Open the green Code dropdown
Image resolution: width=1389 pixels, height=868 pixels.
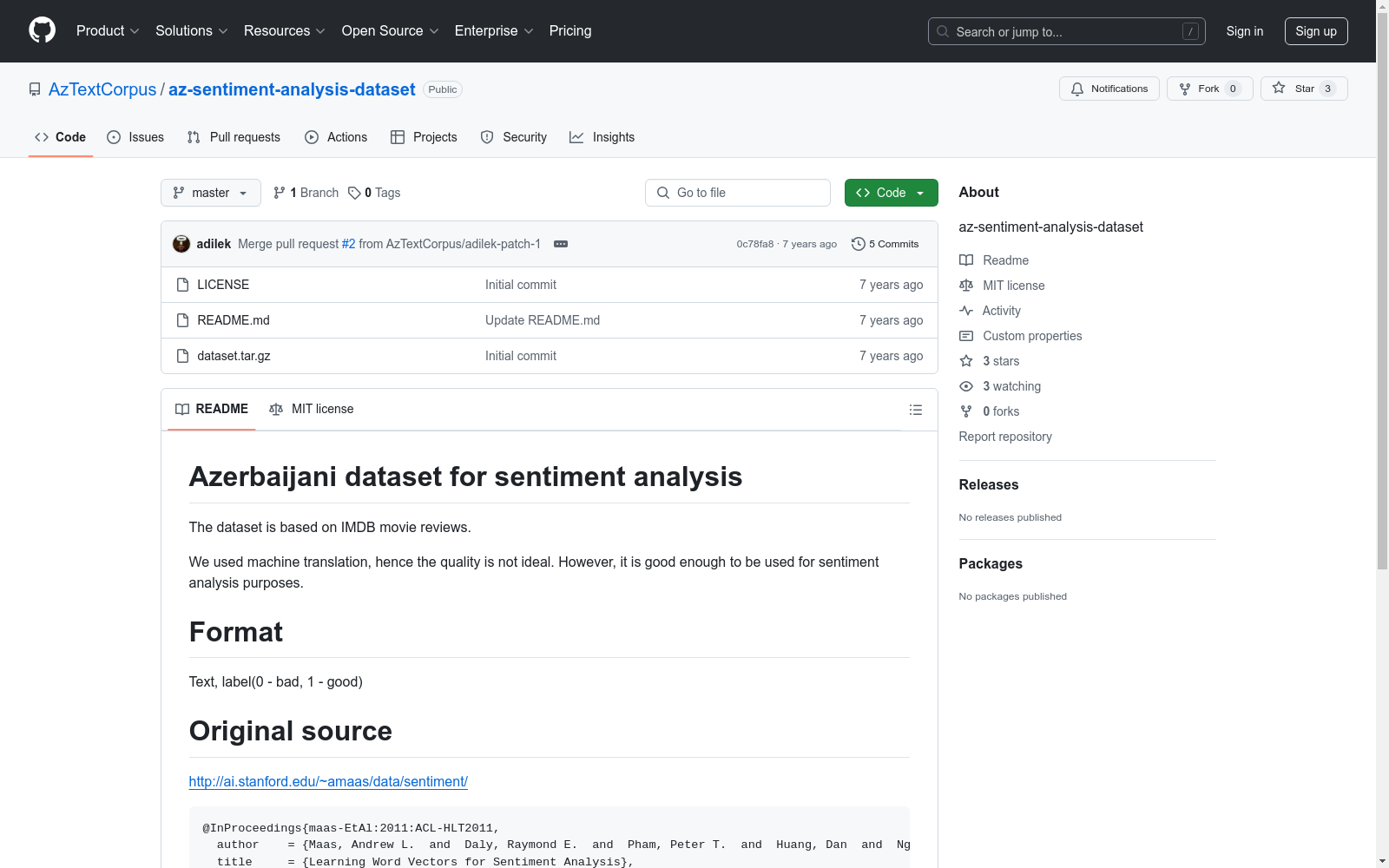[891, 193]
